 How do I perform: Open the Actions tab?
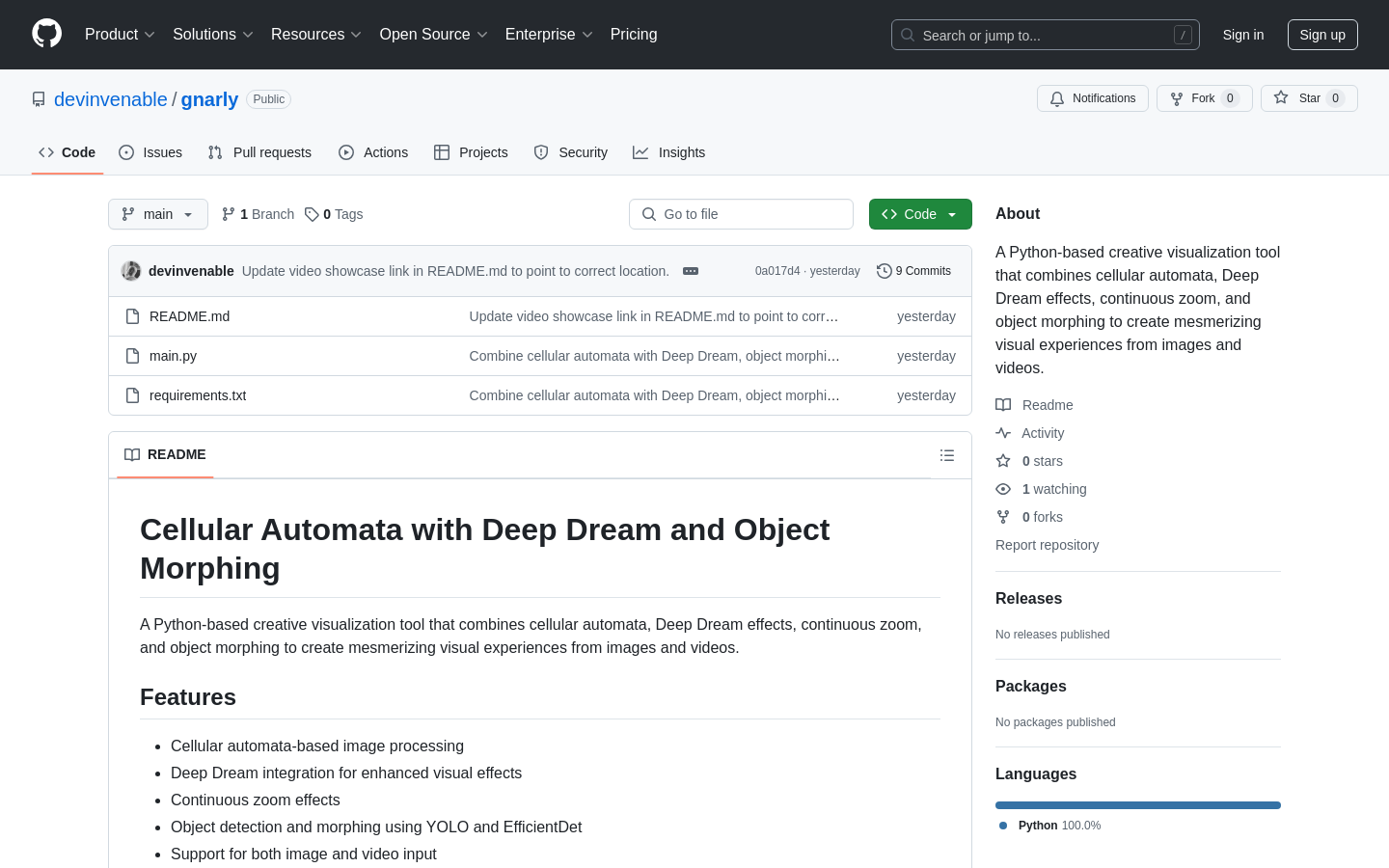tap(373, 152)
